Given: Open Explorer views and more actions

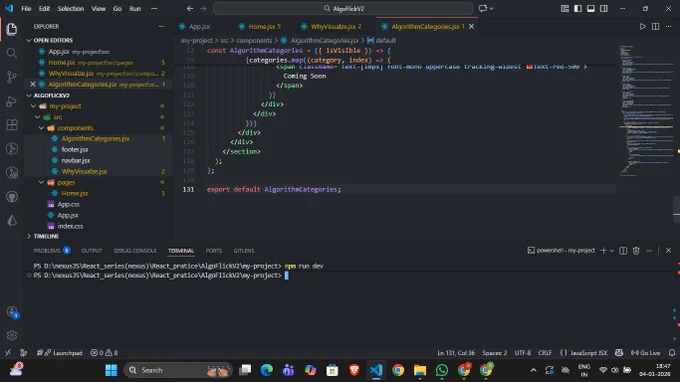Looking at the screenshot, I should 161,26.
